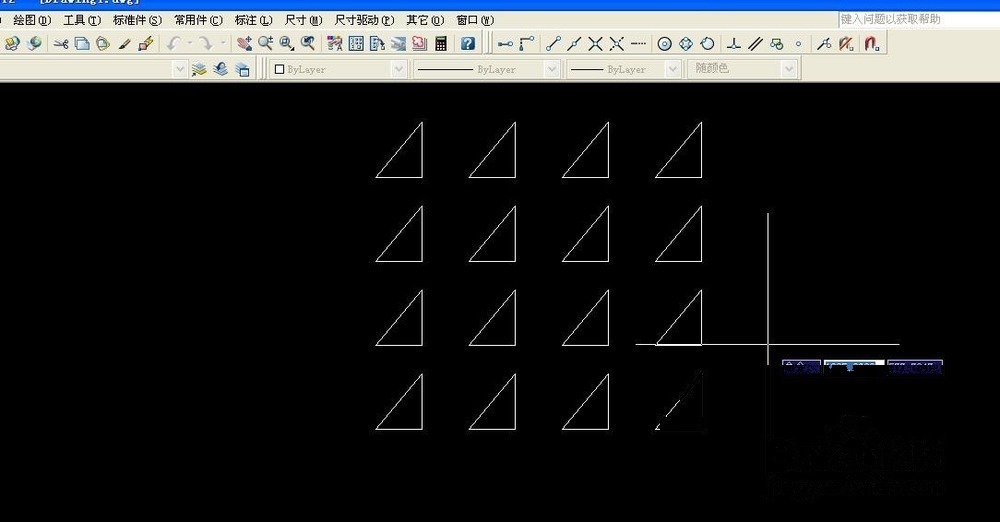Open the 标准件(S) menu
The image size is (1000, 522).
pos(137,20)
